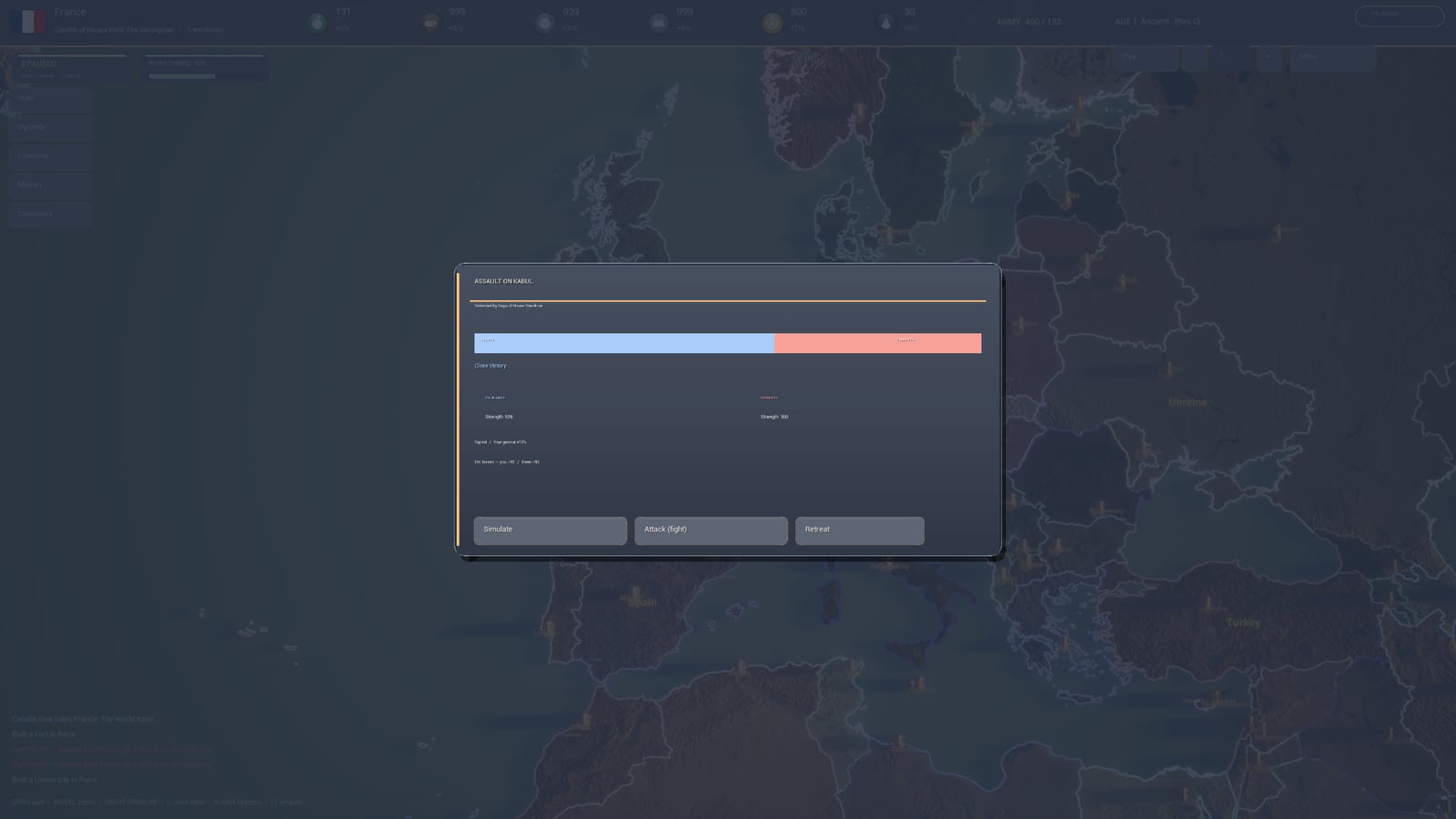Open the Diplomacy panel
1456x819 pixels.
[x=51, y=214]
